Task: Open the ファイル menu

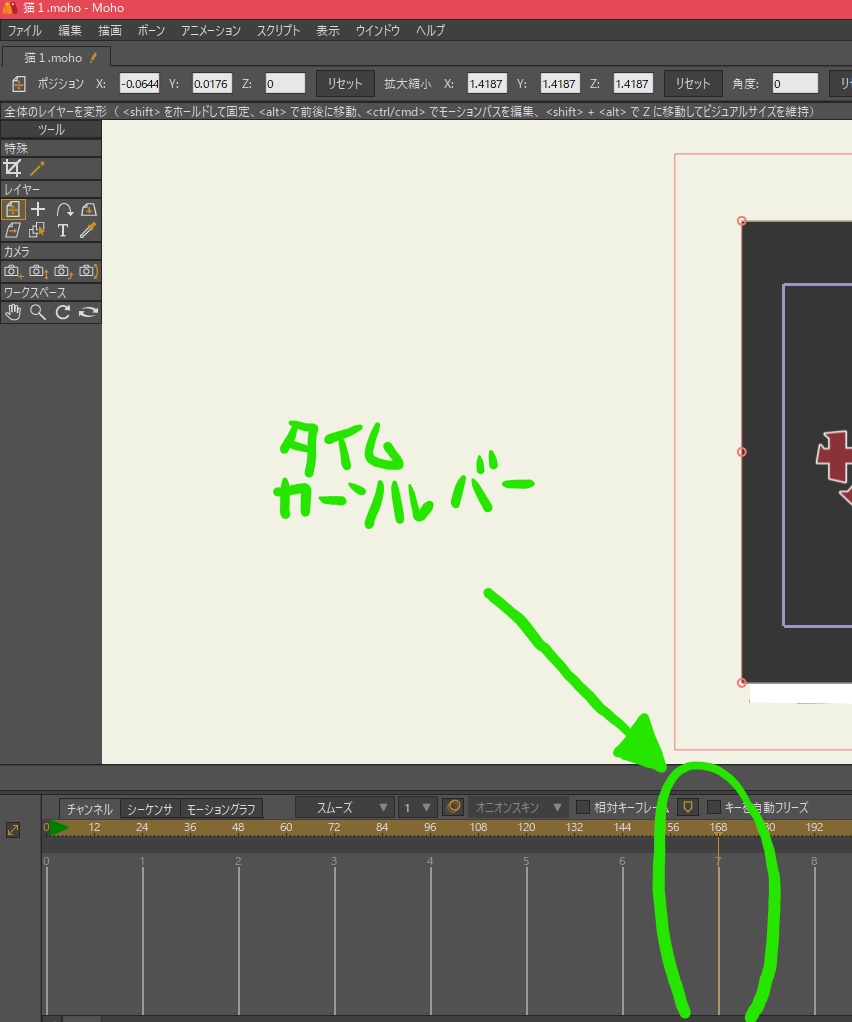Action: tap(24, 30)
